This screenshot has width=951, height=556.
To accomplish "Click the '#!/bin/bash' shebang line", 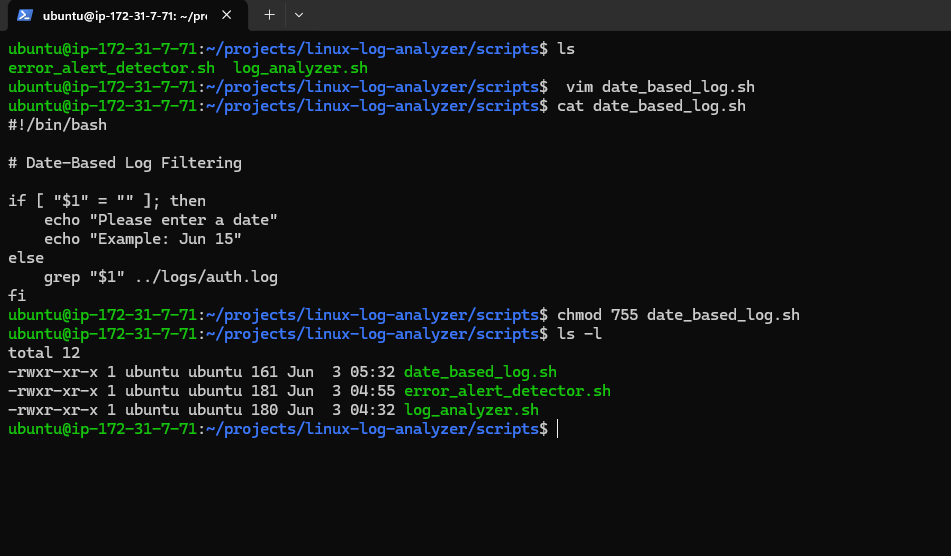I will [58, 125].
